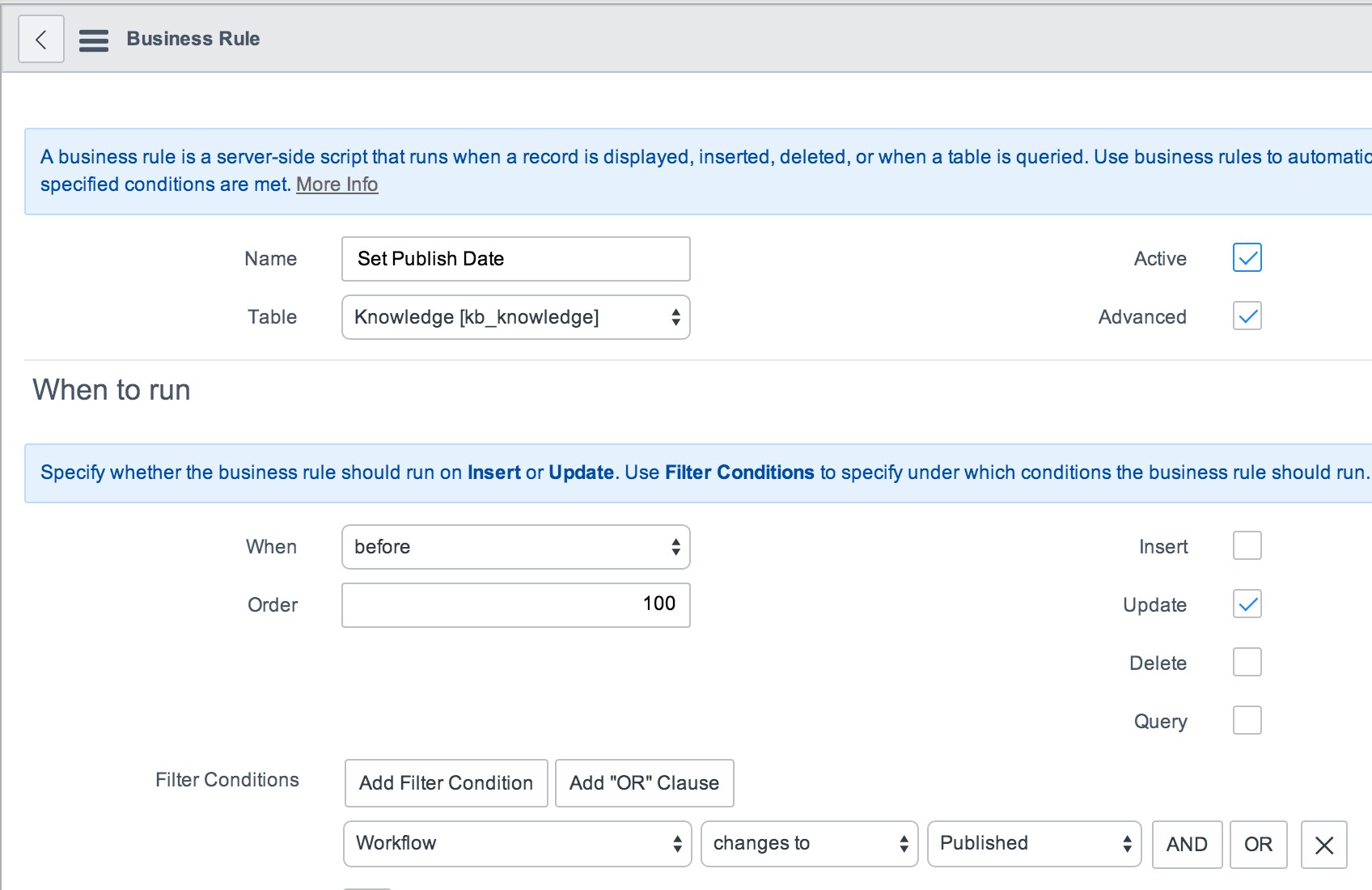Uncheck the Active checkbox
The image size is (1372, 890).
1246,258
